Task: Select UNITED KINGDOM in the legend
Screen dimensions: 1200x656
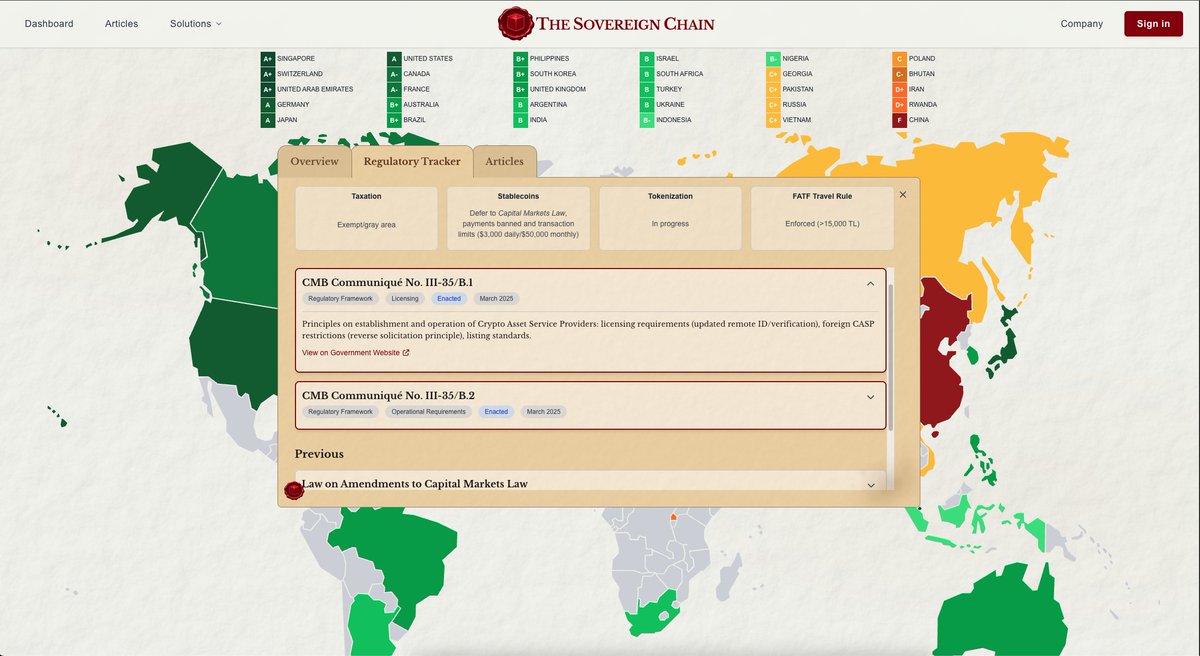Action: tap(558, 89)
